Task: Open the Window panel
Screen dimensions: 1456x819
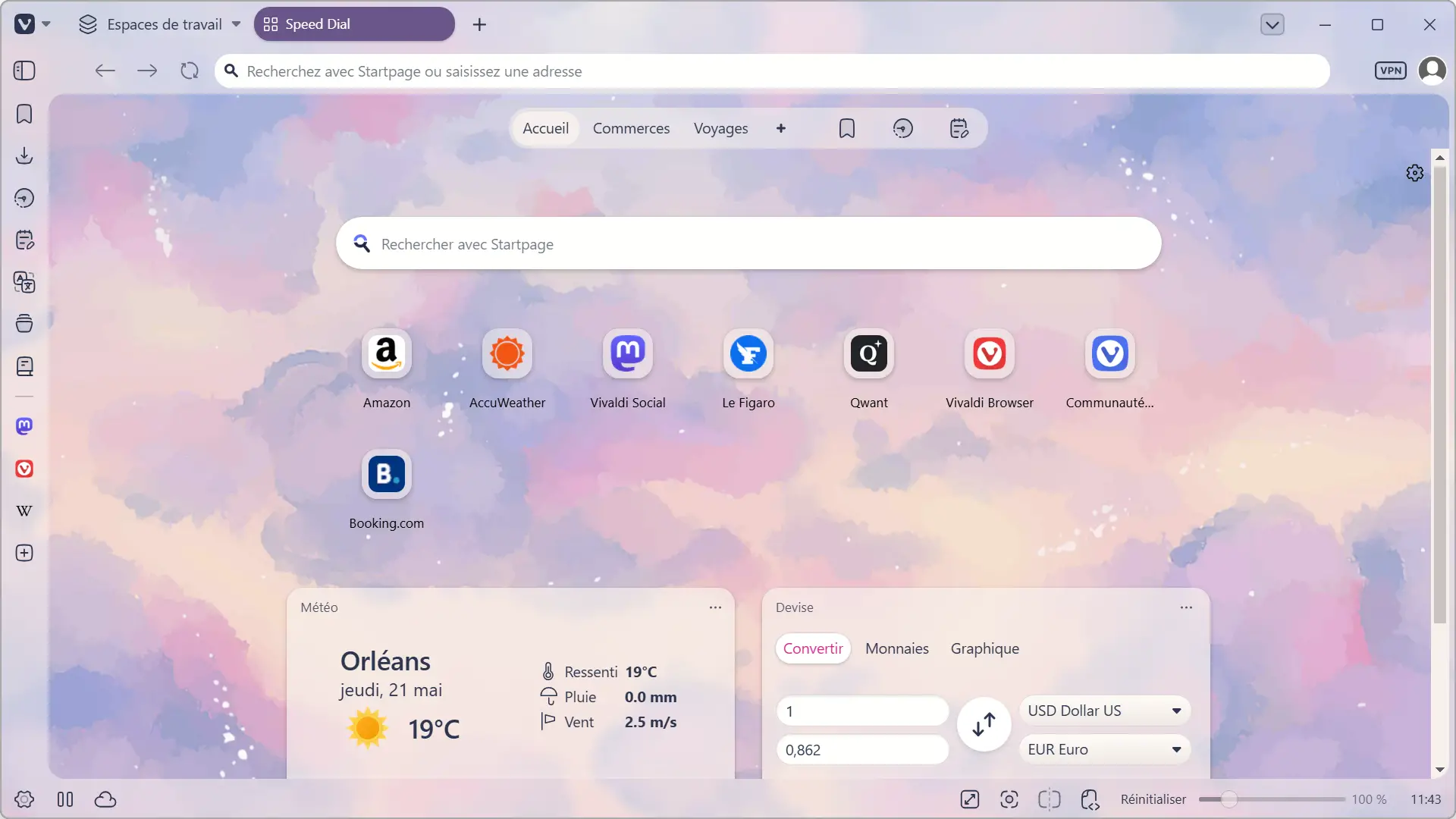Action: coord(24,324)
